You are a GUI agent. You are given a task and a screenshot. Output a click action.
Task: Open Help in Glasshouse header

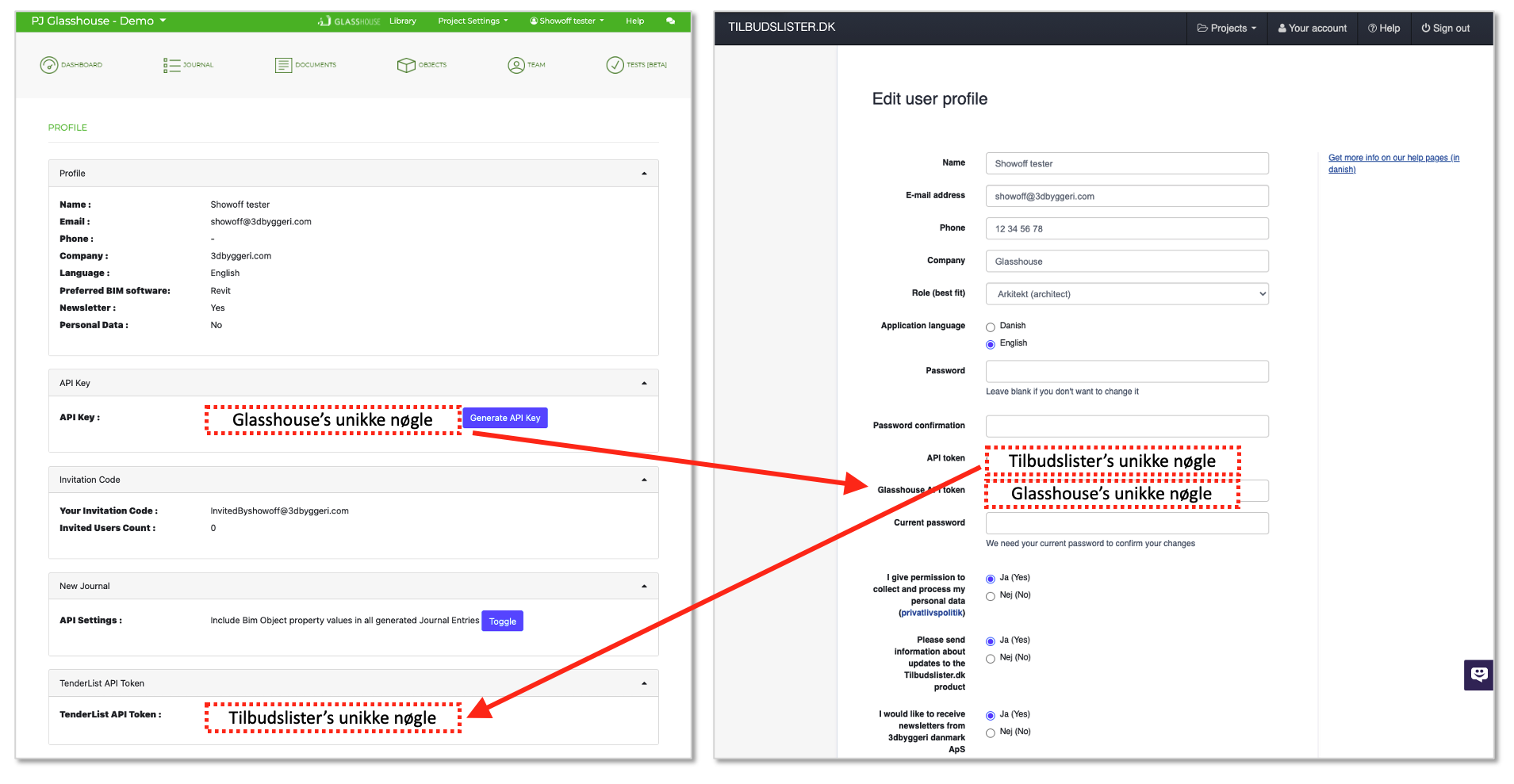tap(634, 21)
